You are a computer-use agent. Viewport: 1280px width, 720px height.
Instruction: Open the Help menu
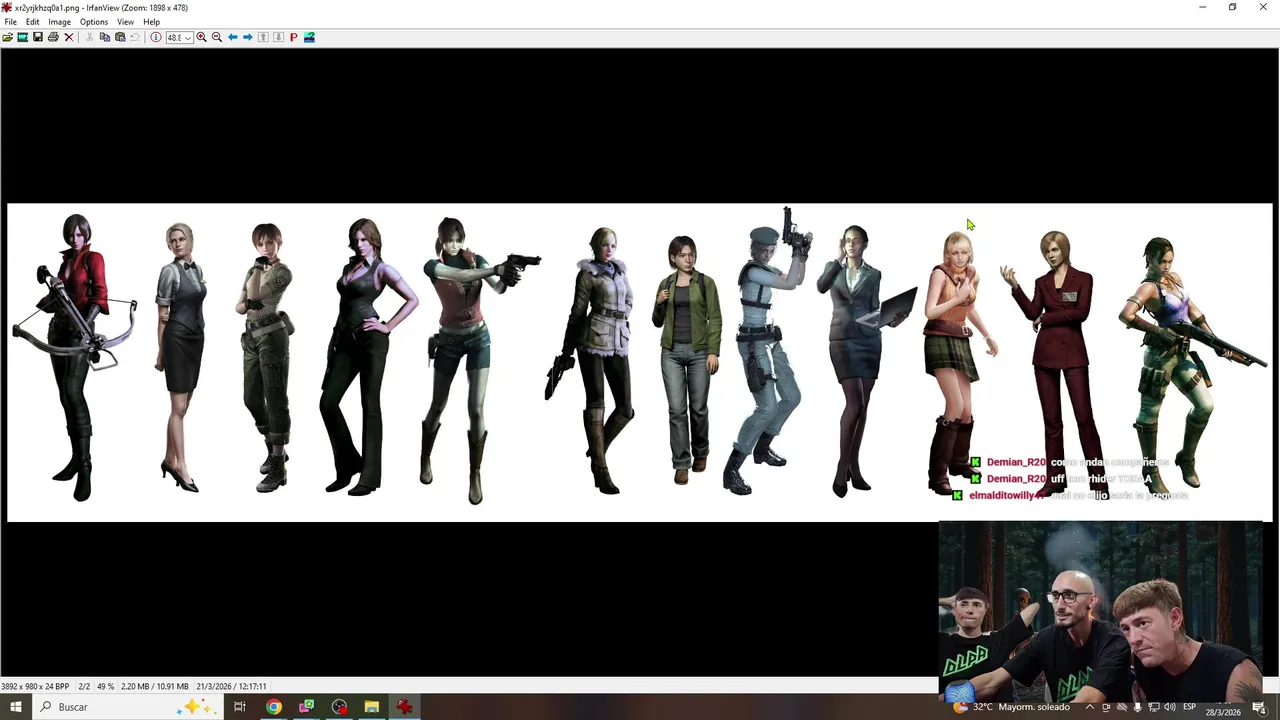151,22
